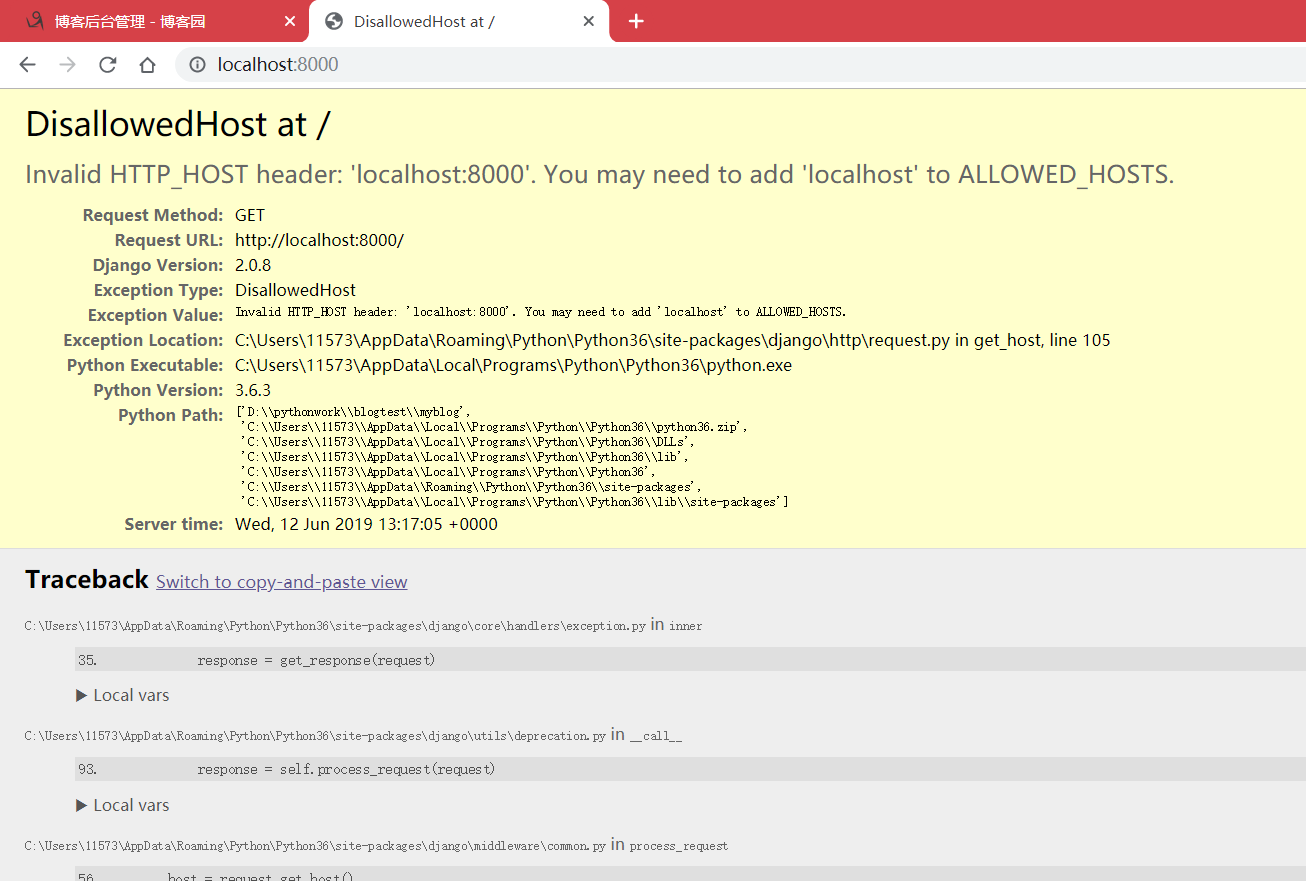This screenshot has height=881, width=1306.
Task: Focus the address bar showing localhost:8000
Action: tap(740, 65)
